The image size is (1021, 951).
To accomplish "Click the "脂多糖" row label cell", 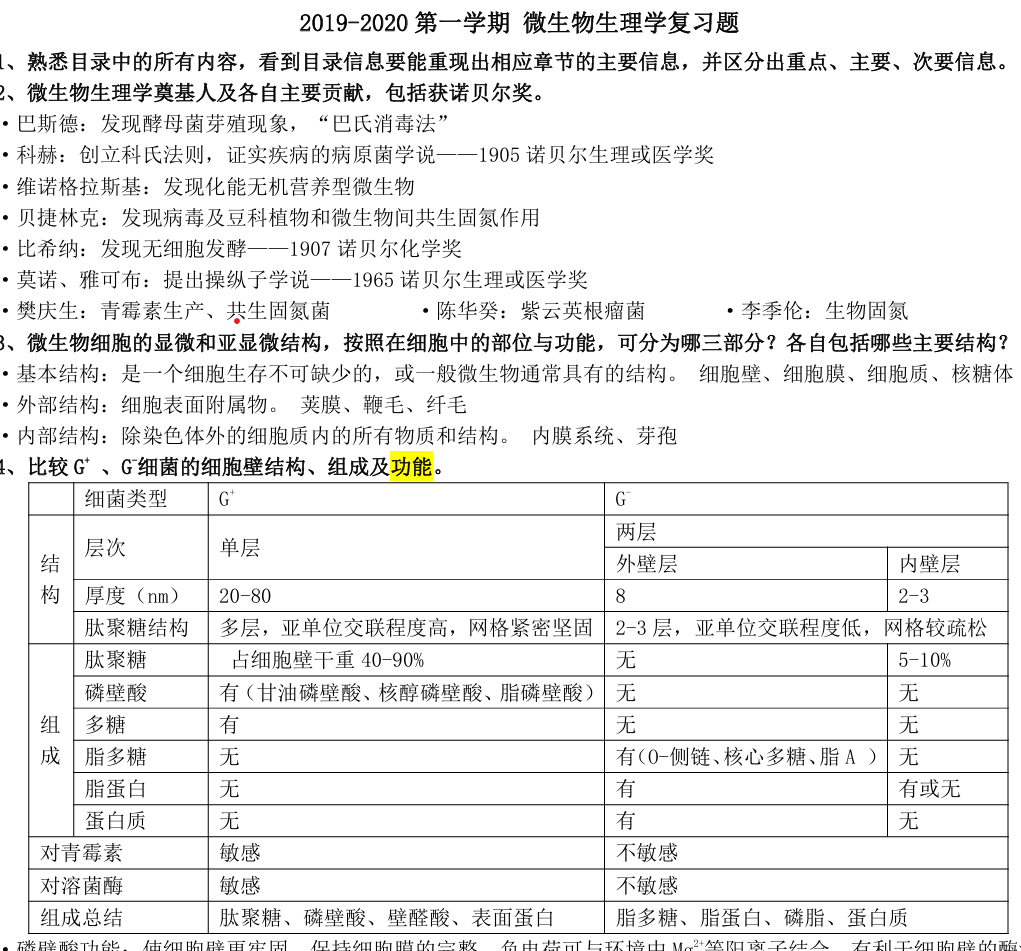I will tap(116, 756).
